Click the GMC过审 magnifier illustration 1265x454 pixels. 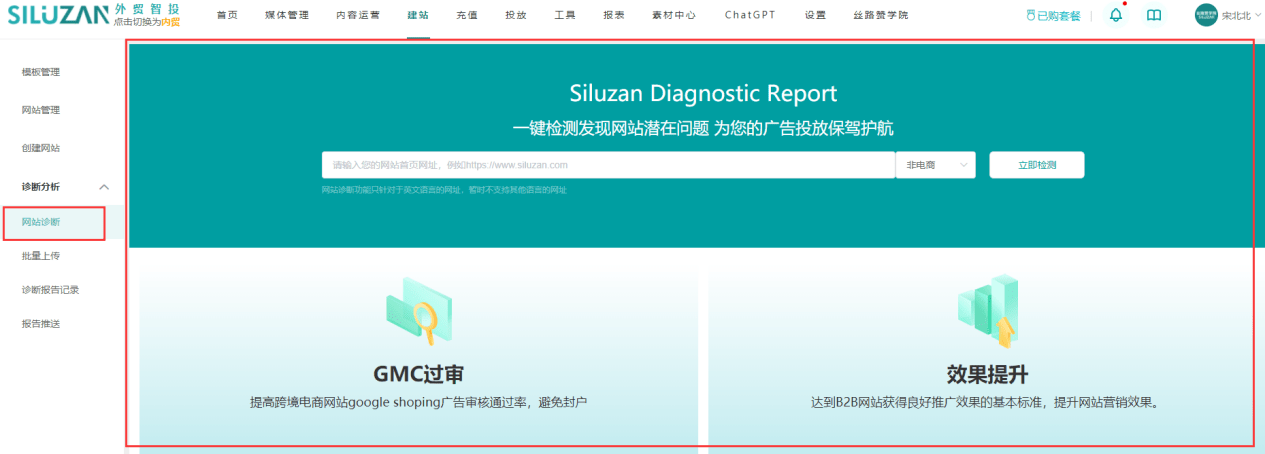click(418, 309)
